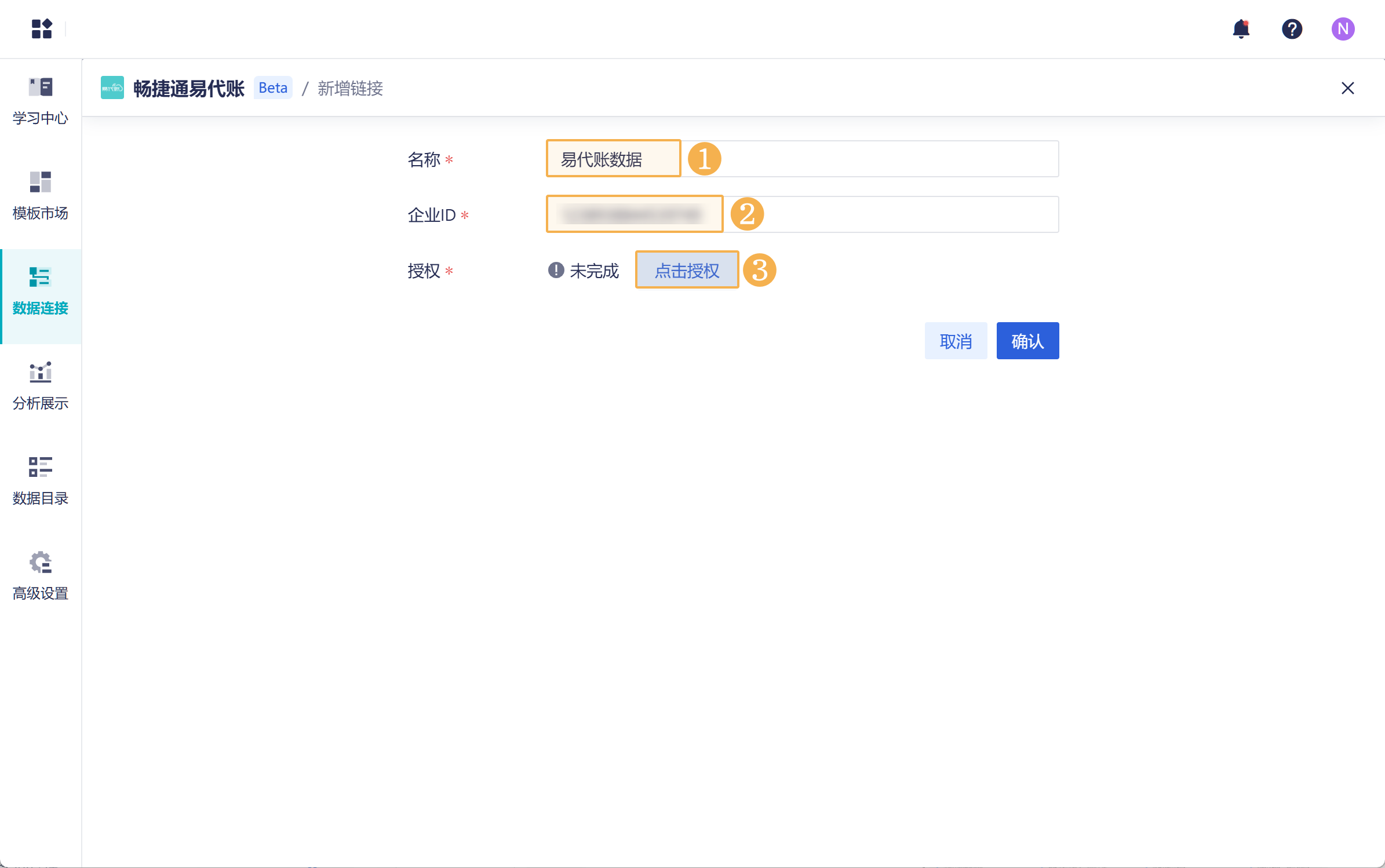1385x868 pixels.
Task: Click the 企业ID input field
Action: click(634, 214)
